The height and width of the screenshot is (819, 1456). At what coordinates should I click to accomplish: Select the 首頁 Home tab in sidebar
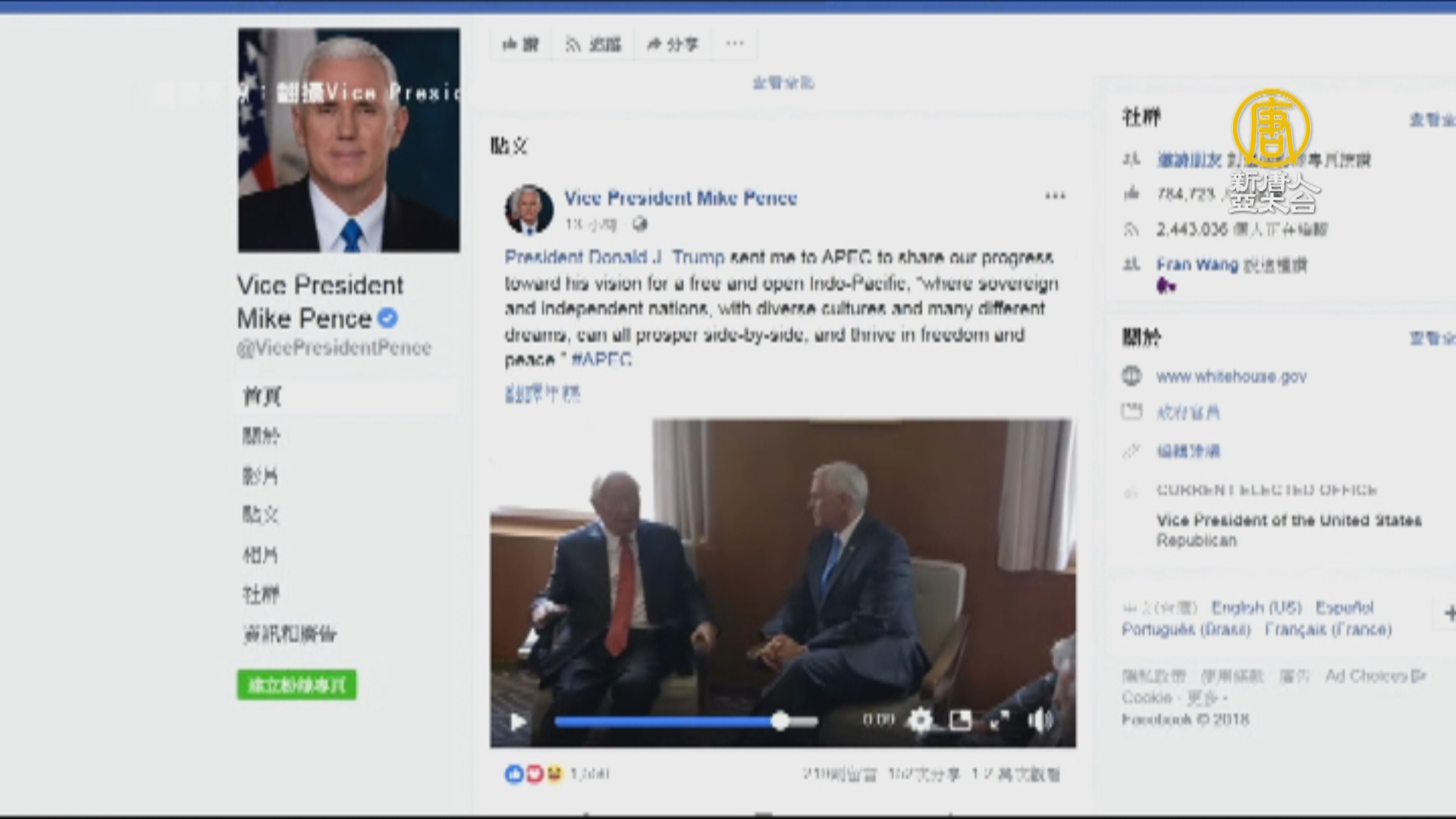(262, 396)
